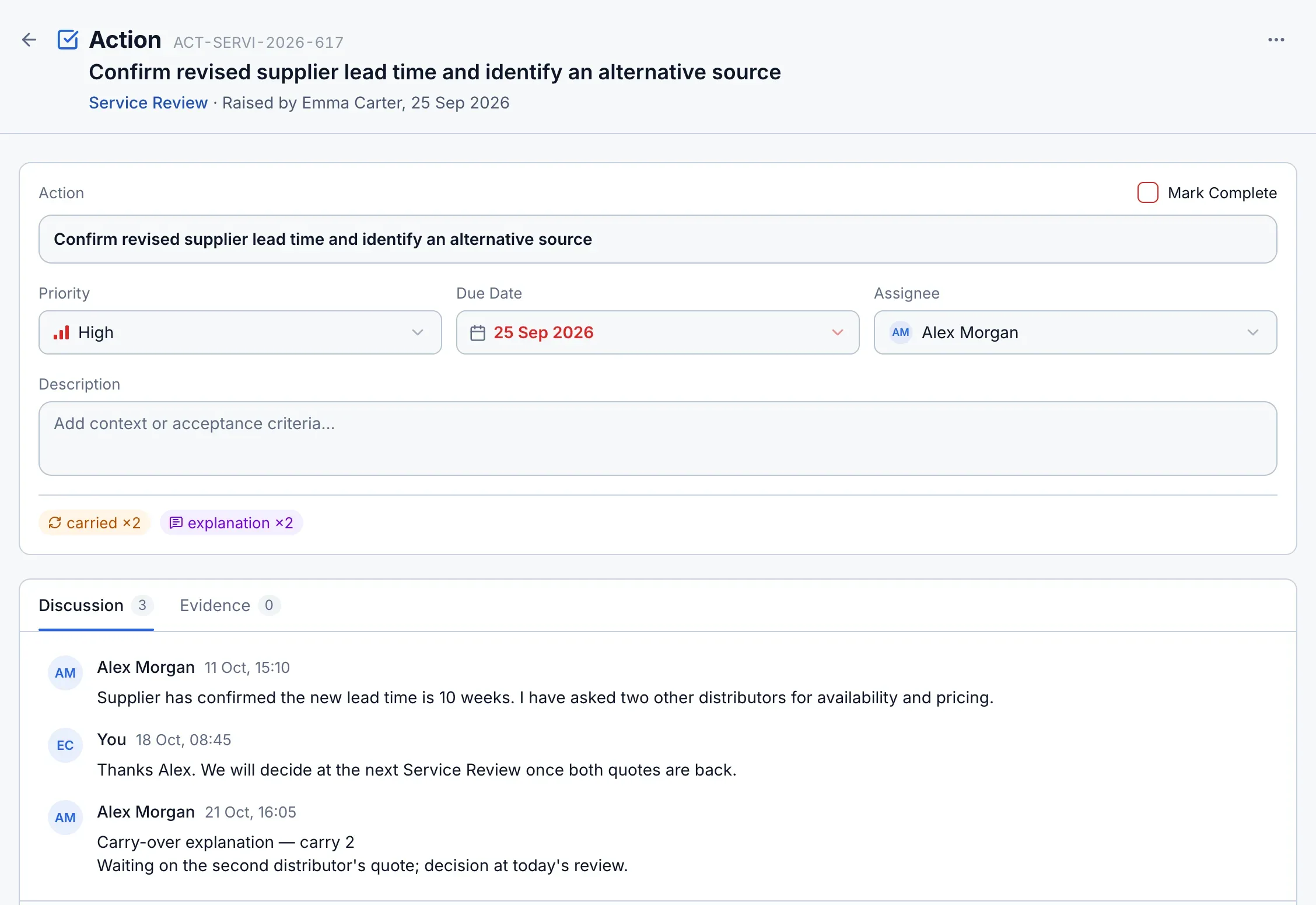Open the Assignee dropdown Alex Morgan
This screenshot has width=1316, height=905.
(1075, 332)
